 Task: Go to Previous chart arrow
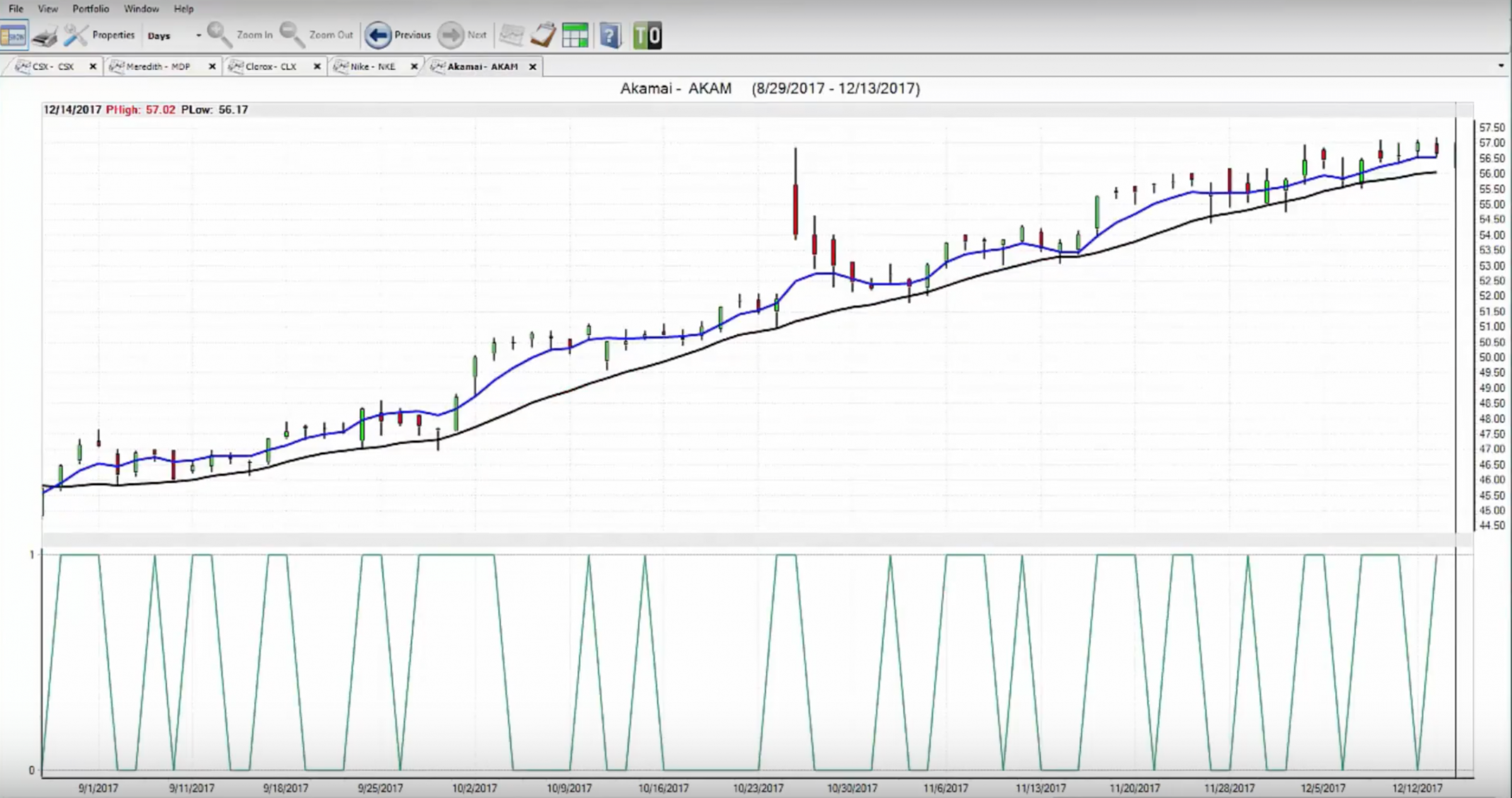click(378, 35)
